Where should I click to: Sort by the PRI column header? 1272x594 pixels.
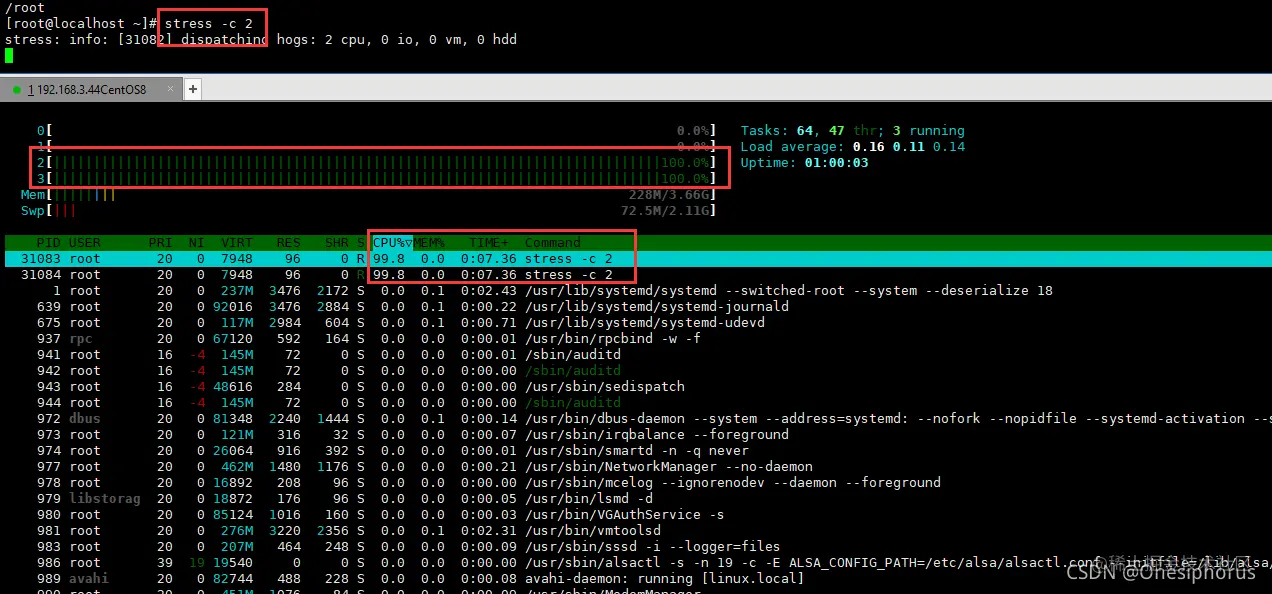click(x=160, y=242)
